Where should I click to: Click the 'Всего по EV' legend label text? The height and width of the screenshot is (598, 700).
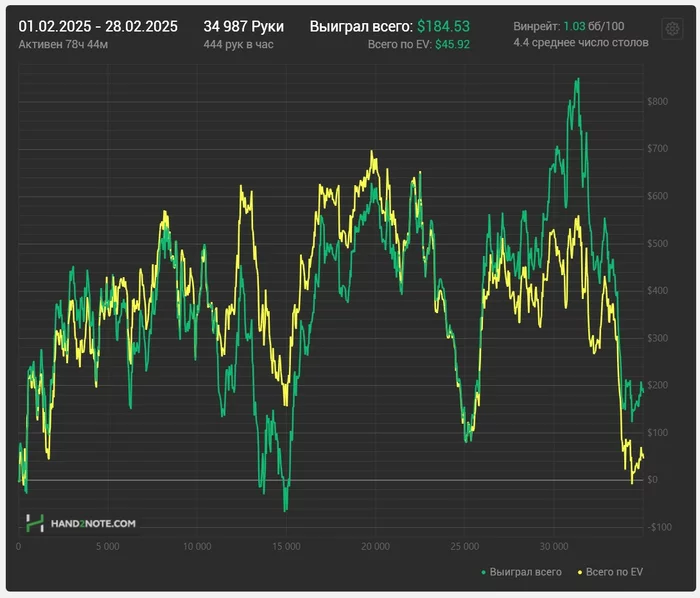coord(614,572)
